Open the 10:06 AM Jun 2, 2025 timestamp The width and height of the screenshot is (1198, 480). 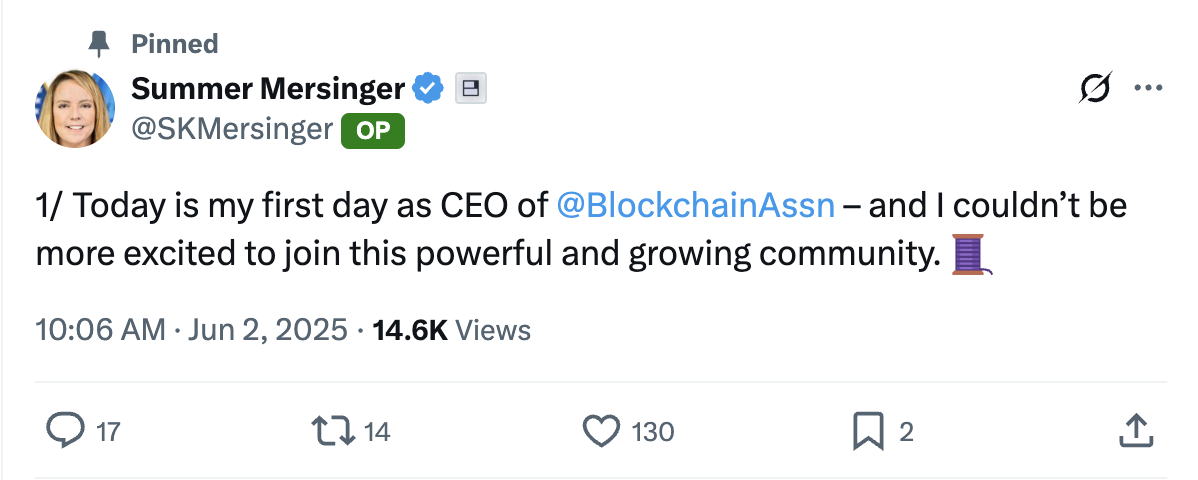click(x=191, y=330)
